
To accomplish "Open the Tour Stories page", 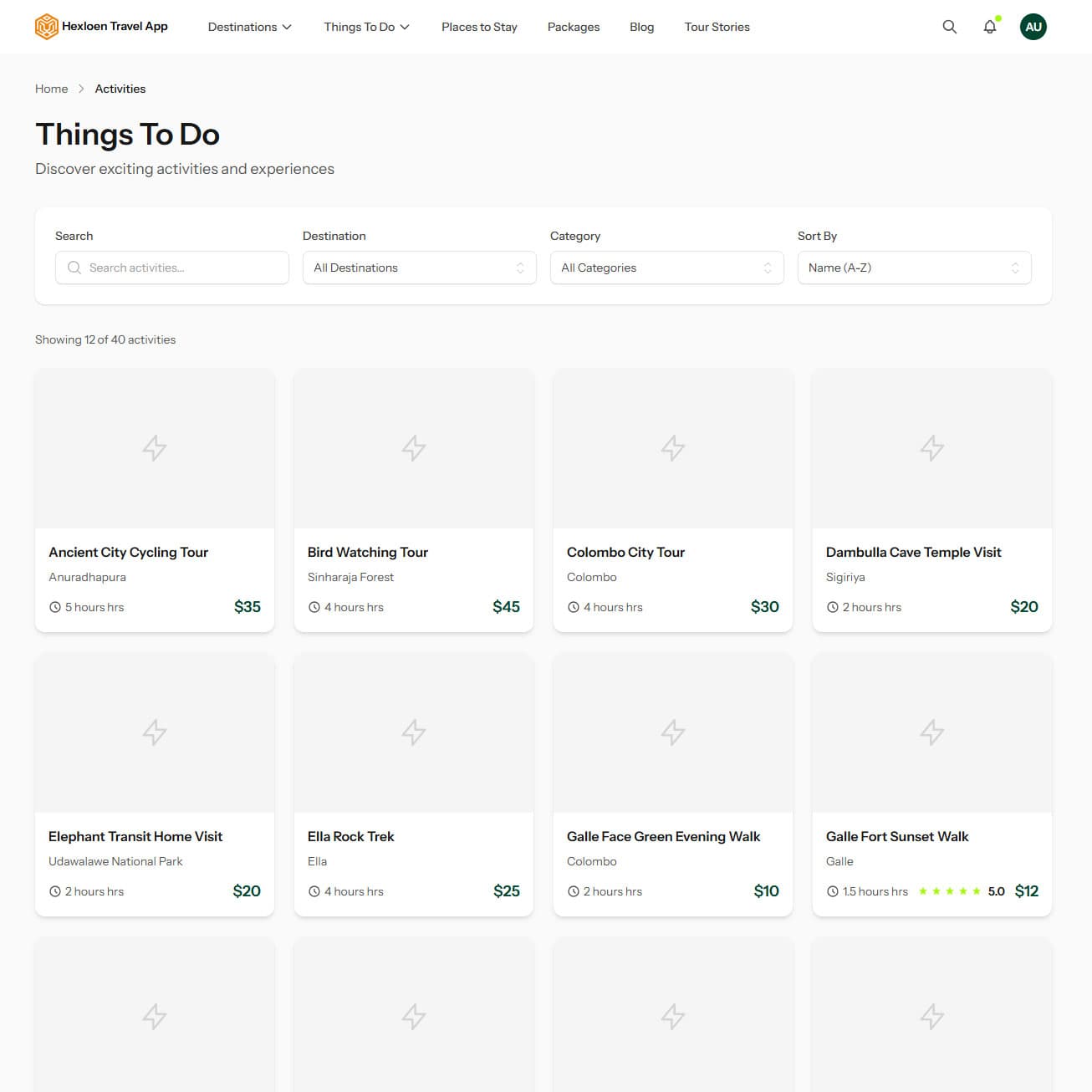I will click(717, 26).
